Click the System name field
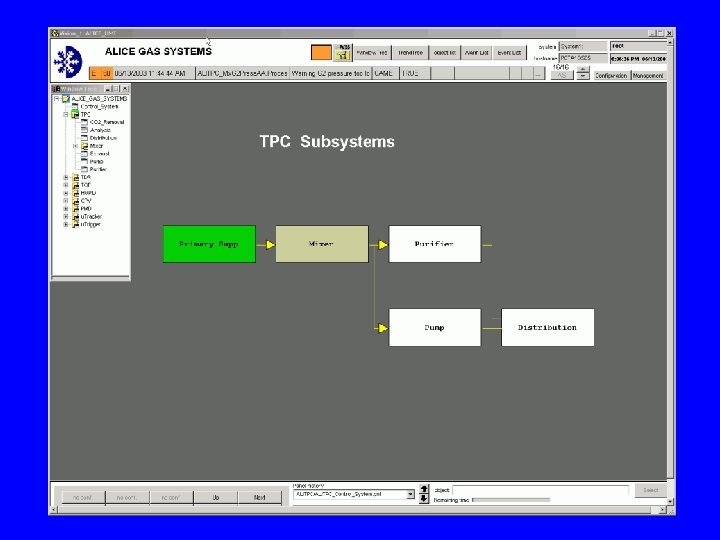The height and width of the screenshot is (540, 720). click(582, 46)
